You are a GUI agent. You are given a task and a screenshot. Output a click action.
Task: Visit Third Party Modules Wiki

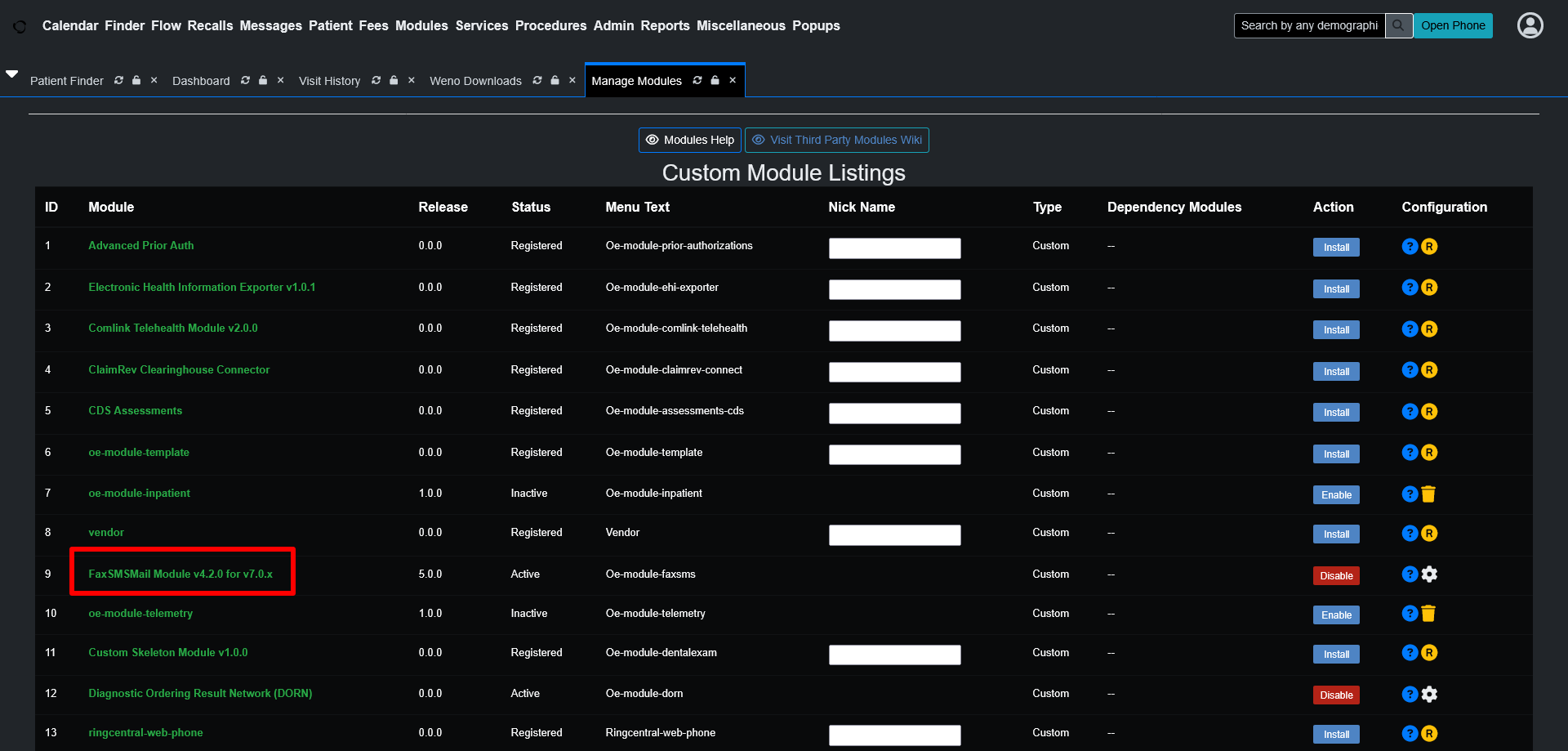pyautogui.click(x=837, y=140)
